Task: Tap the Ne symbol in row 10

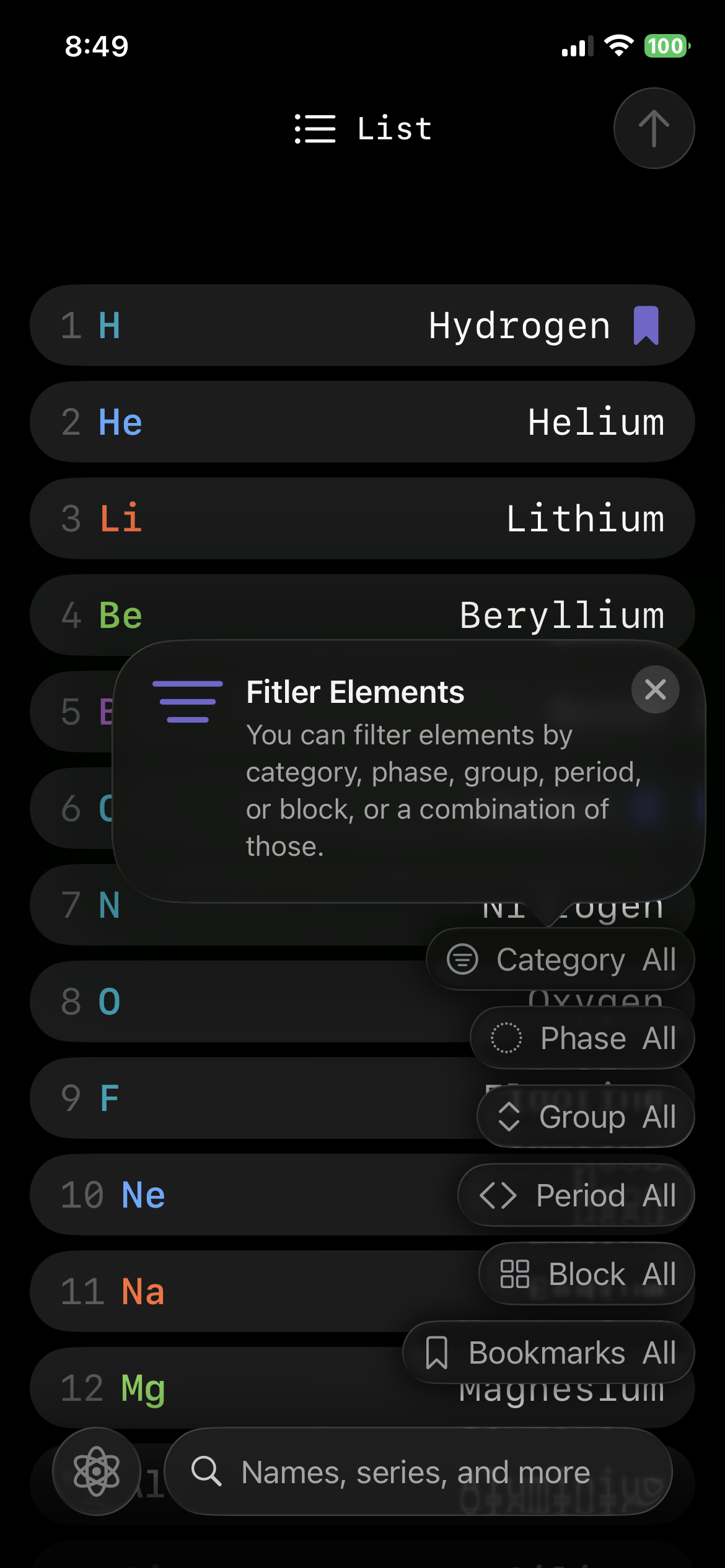Action: click(x=143, y=1195)
